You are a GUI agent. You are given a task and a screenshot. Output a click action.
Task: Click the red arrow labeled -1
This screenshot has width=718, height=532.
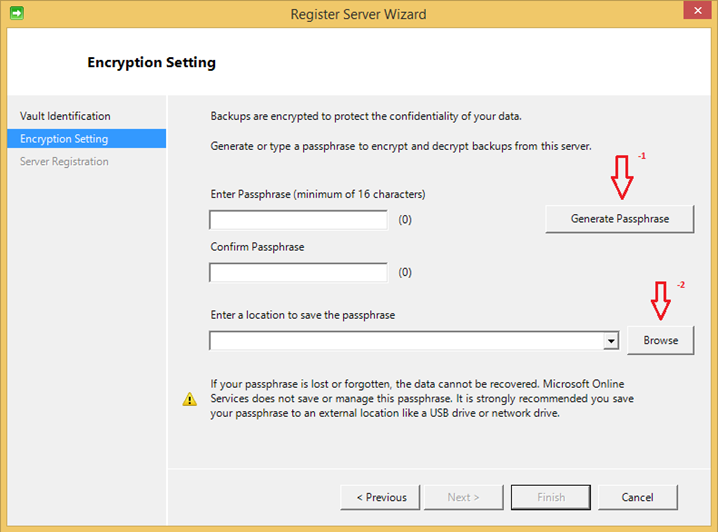click(x=622, y=177)
